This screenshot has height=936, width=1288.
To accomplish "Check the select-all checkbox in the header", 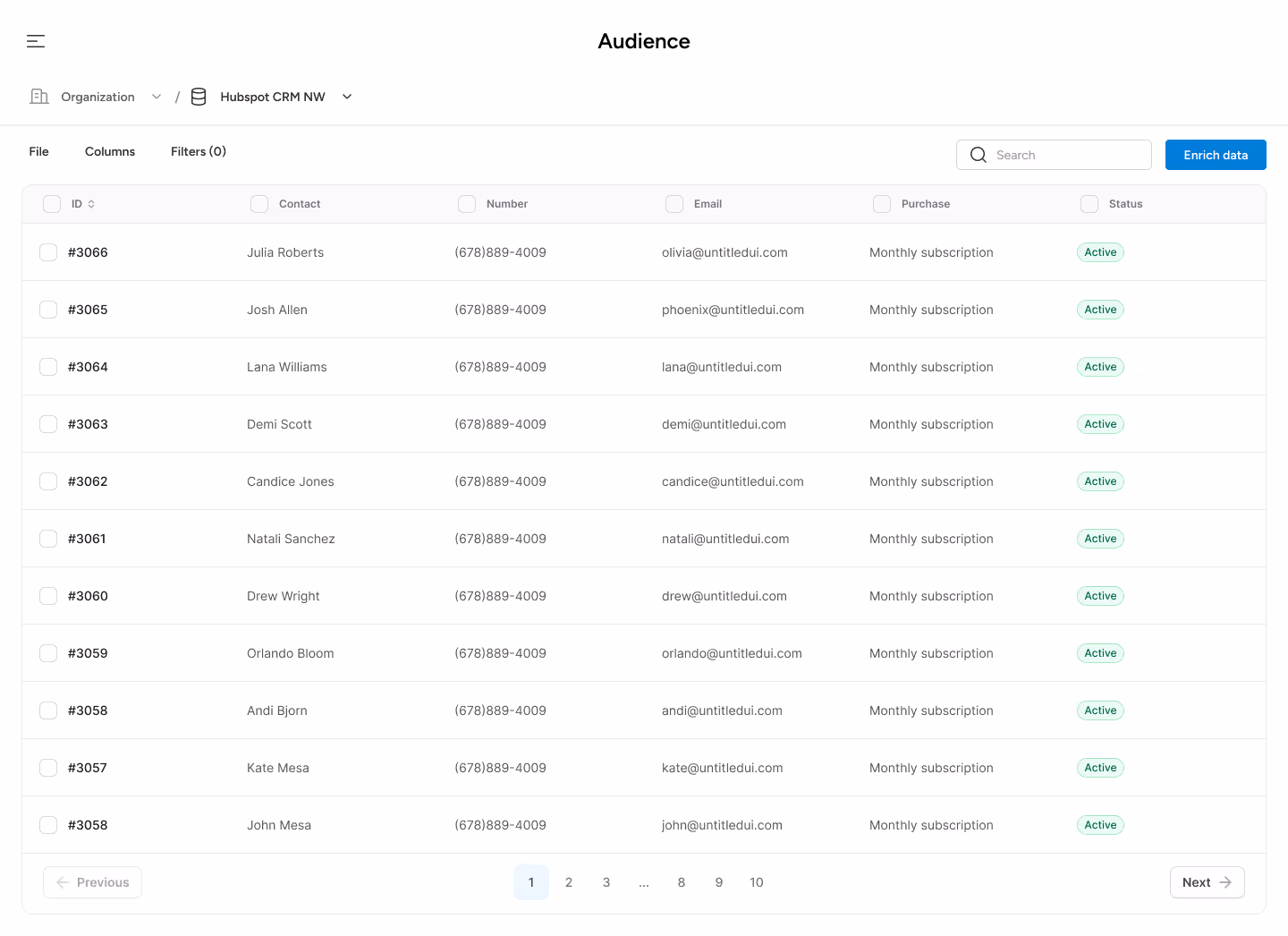I will 51,204.
